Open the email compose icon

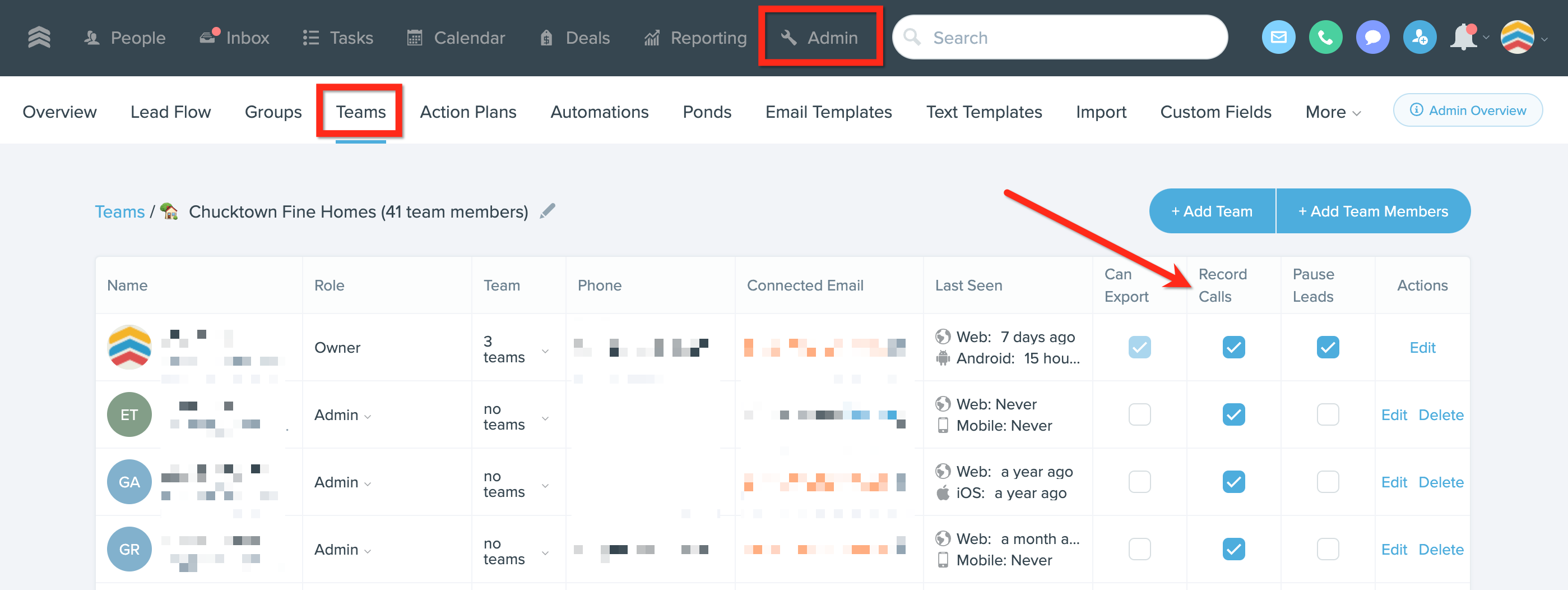pyautogui.click(x=1278, y=38)
